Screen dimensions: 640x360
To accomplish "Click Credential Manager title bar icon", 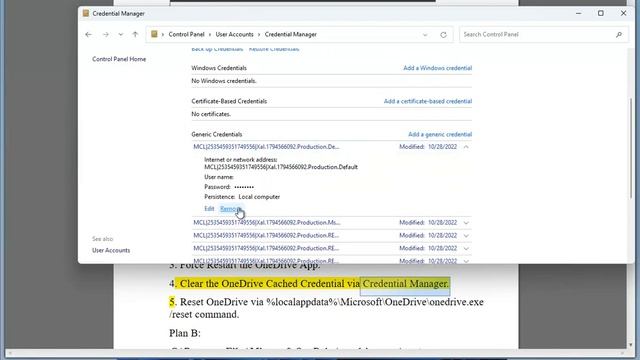I will 86,13.
